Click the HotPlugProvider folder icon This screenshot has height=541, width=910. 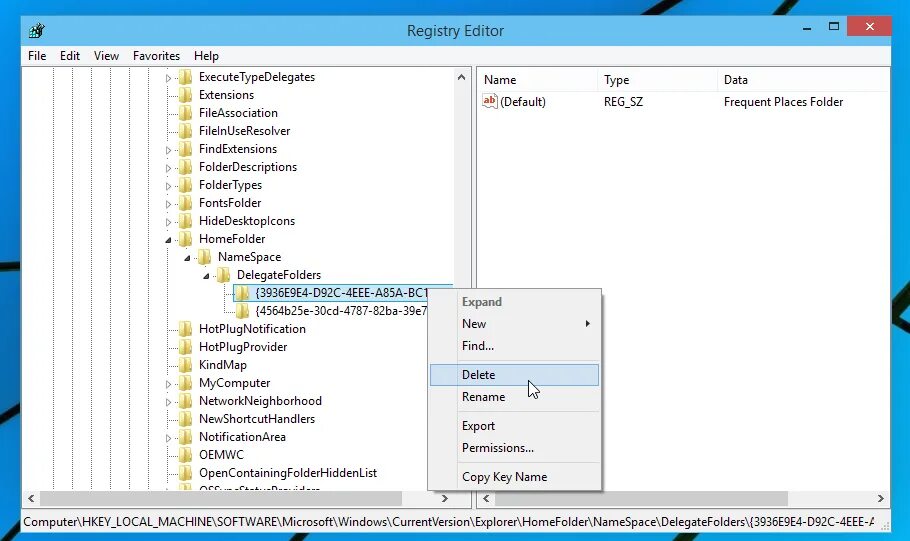click(x=186, y=347)
